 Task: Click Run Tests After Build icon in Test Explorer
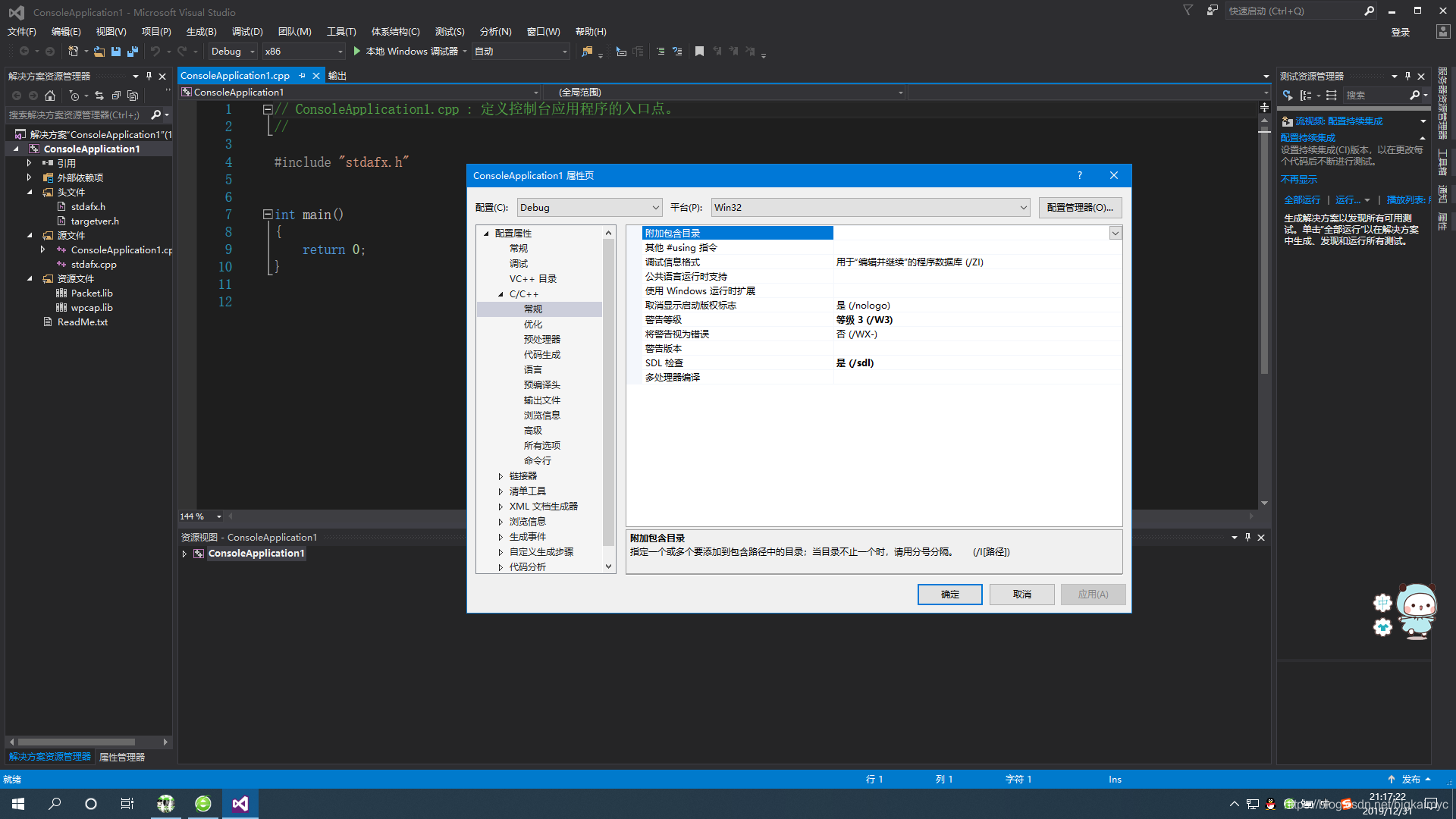click(x=1288, y=96)
